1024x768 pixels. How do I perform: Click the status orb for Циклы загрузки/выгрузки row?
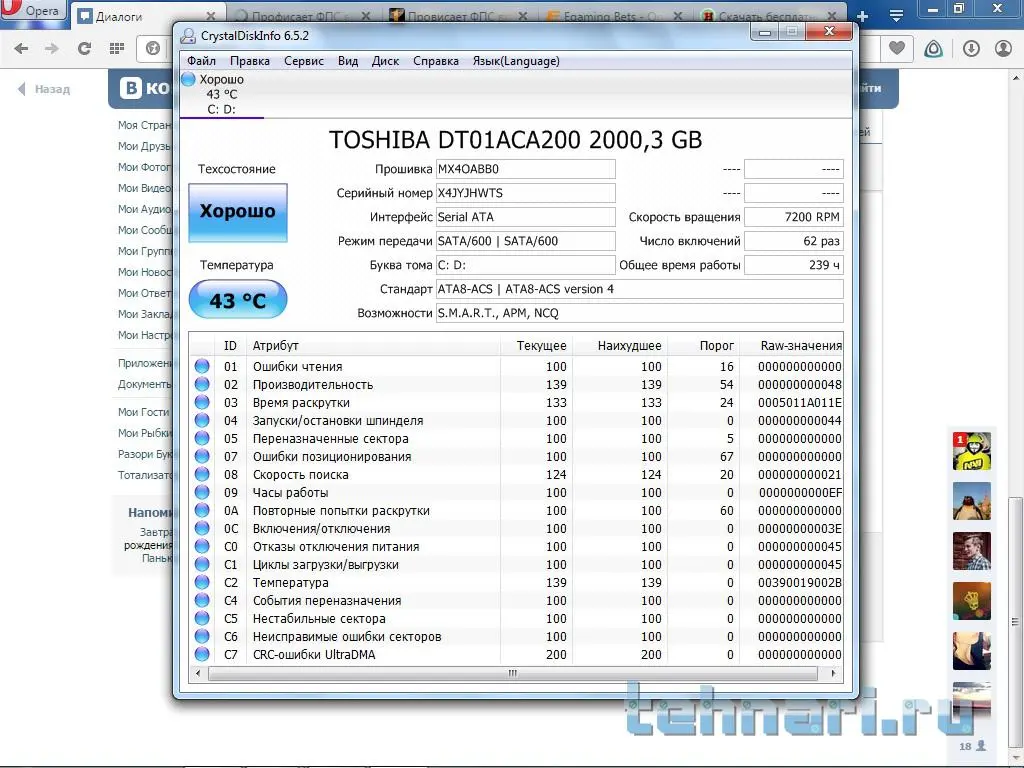202,564
